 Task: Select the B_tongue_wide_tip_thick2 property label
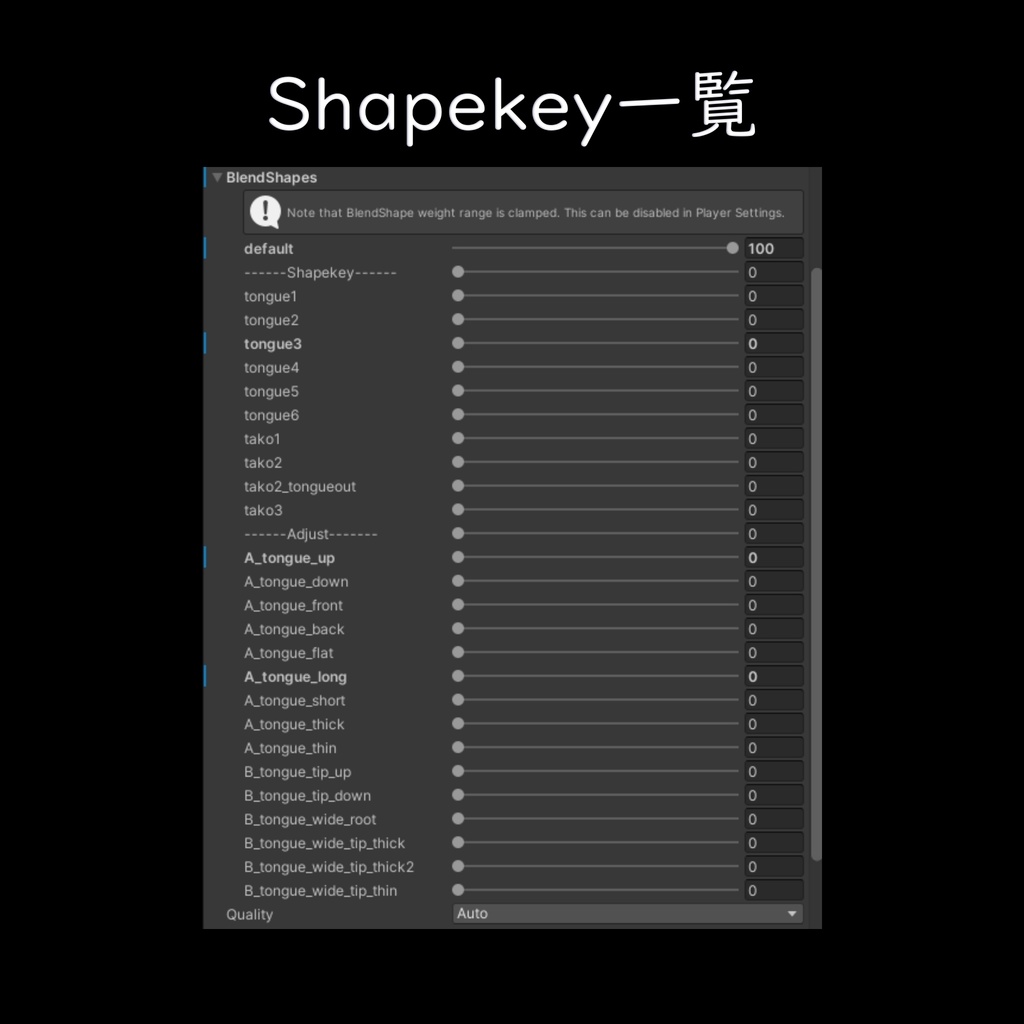pos(328,867)
